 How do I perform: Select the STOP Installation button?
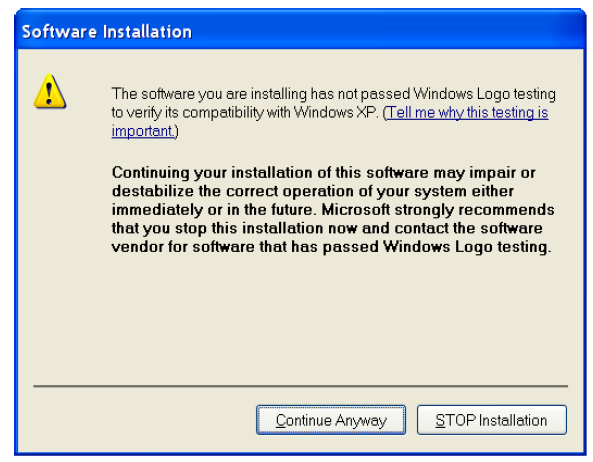point(492,420)
